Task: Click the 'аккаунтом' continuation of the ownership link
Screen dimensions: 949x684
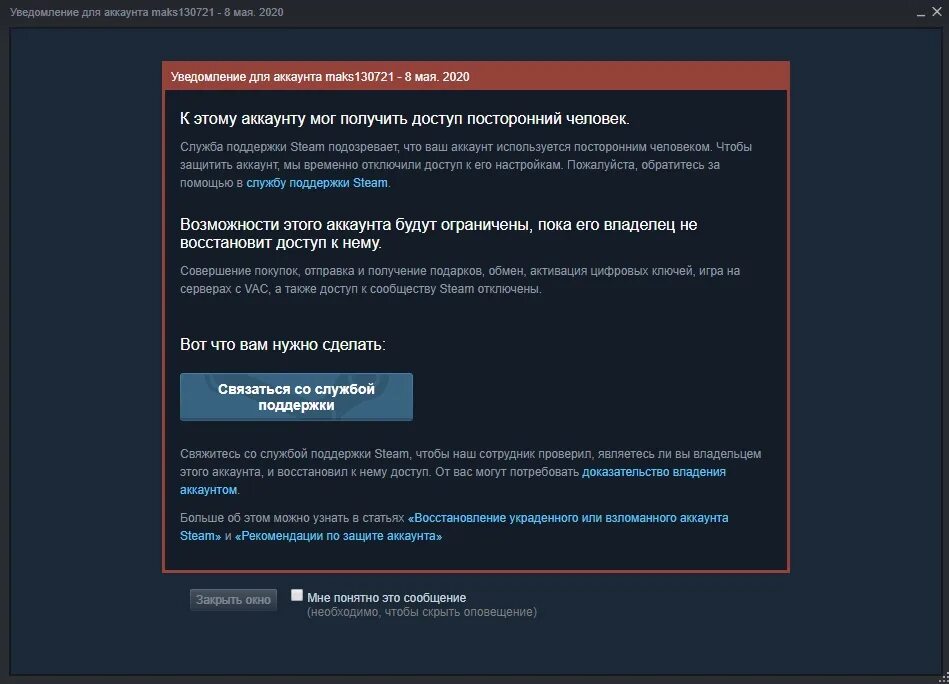Action: point(208,490)
